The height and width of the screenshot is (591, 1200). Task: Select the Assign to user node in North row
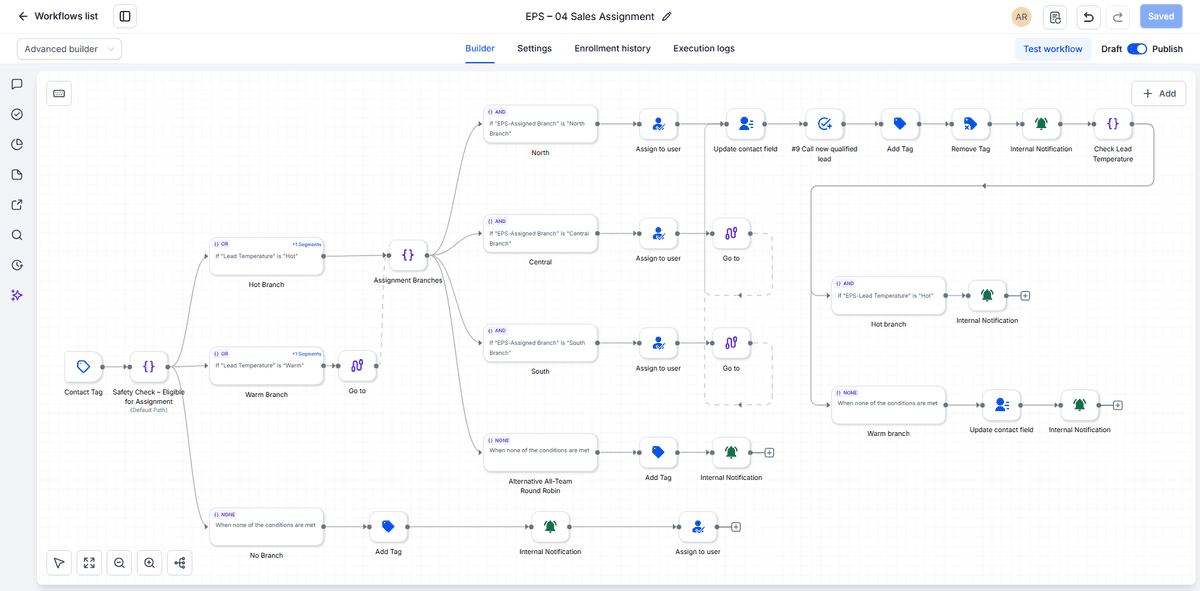click(658, 125)
